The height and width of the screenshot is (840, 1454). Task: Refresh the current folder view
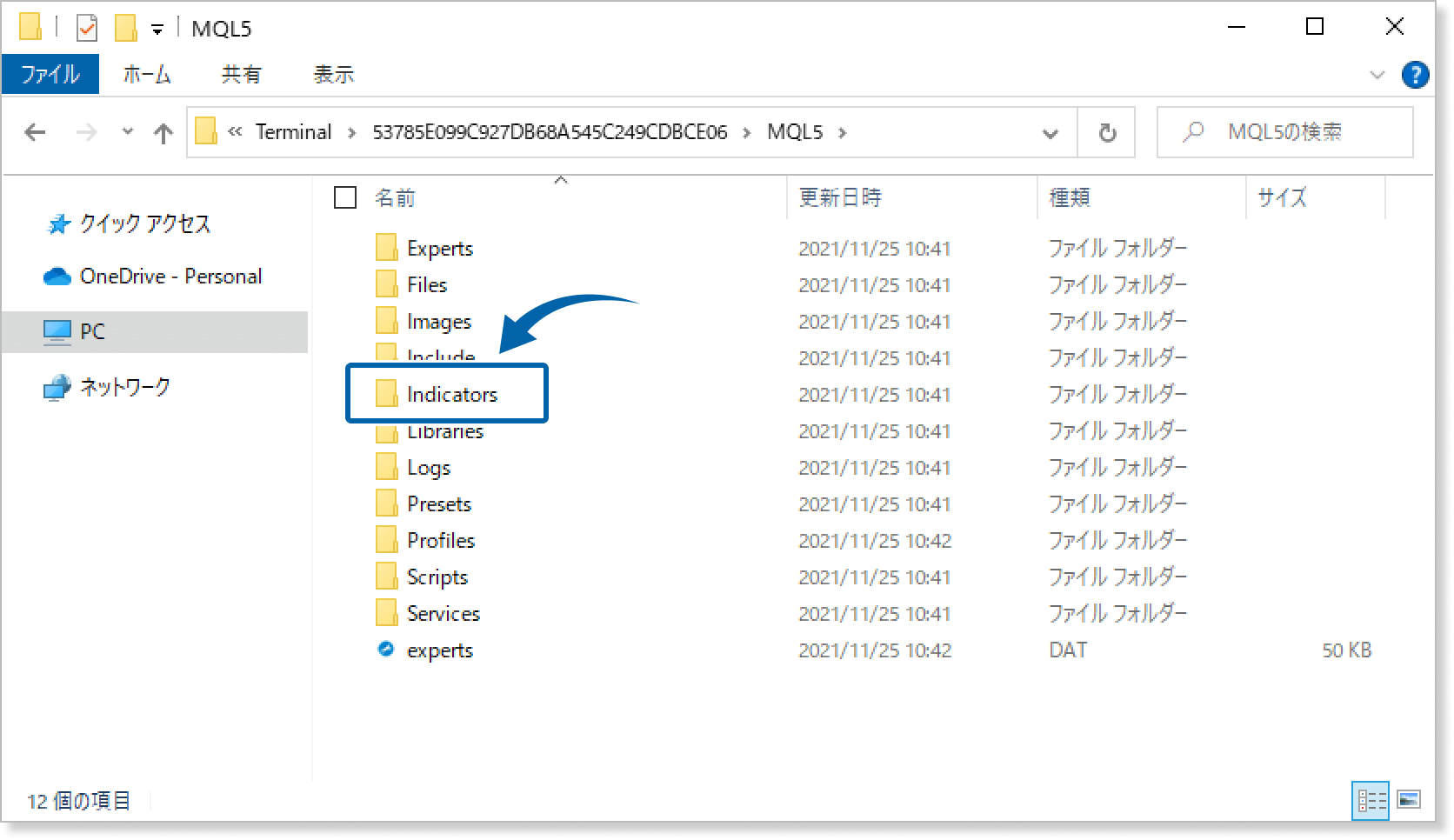point(1107,133)
